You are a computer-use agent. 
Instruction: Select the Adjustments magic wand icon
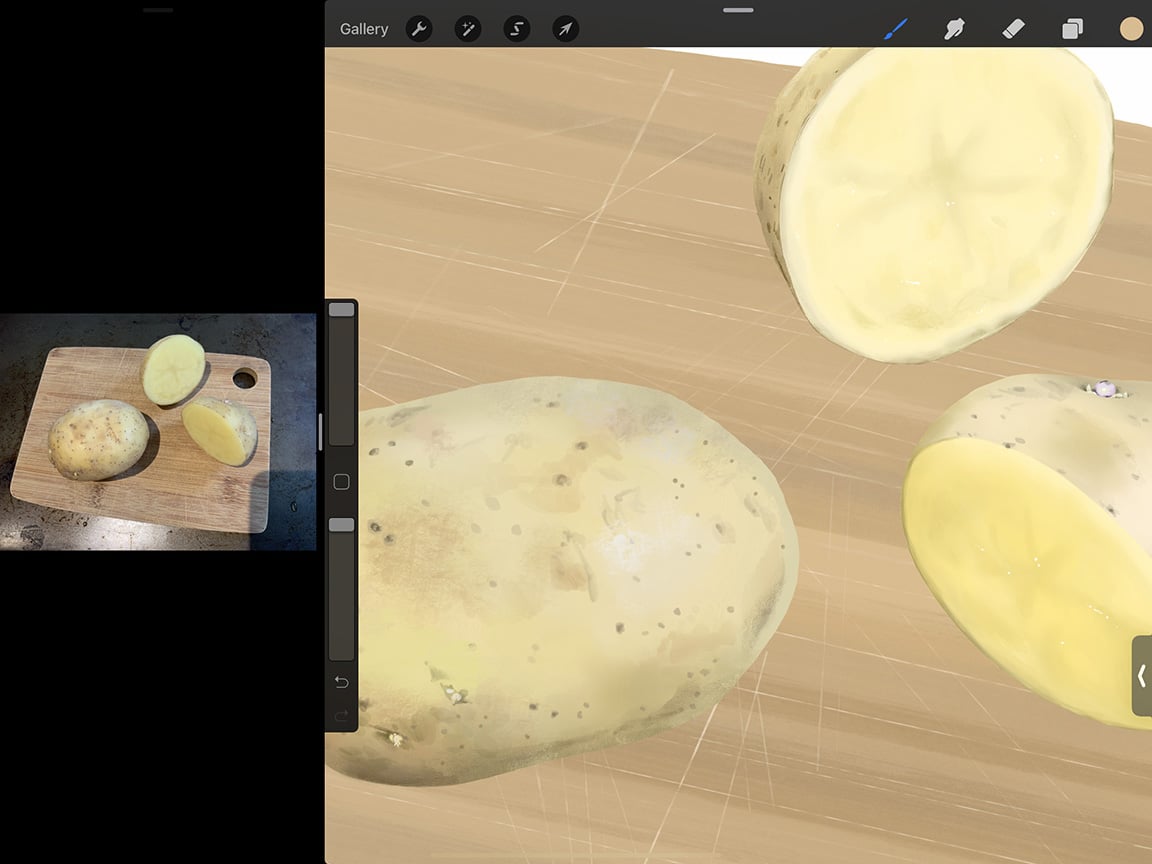(x=467, y=29)
